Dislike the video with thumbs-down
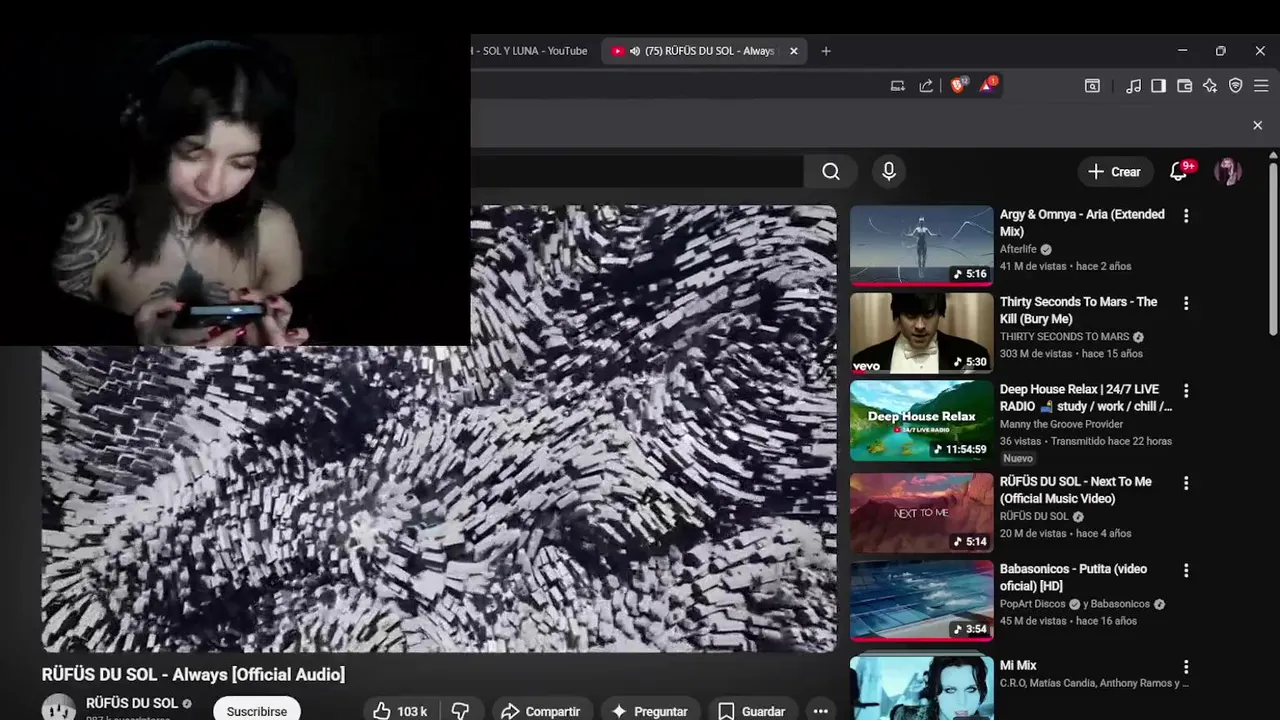The height and width of the screenshot is (720, 1280). pyautogui.click(x=461, y=711)
